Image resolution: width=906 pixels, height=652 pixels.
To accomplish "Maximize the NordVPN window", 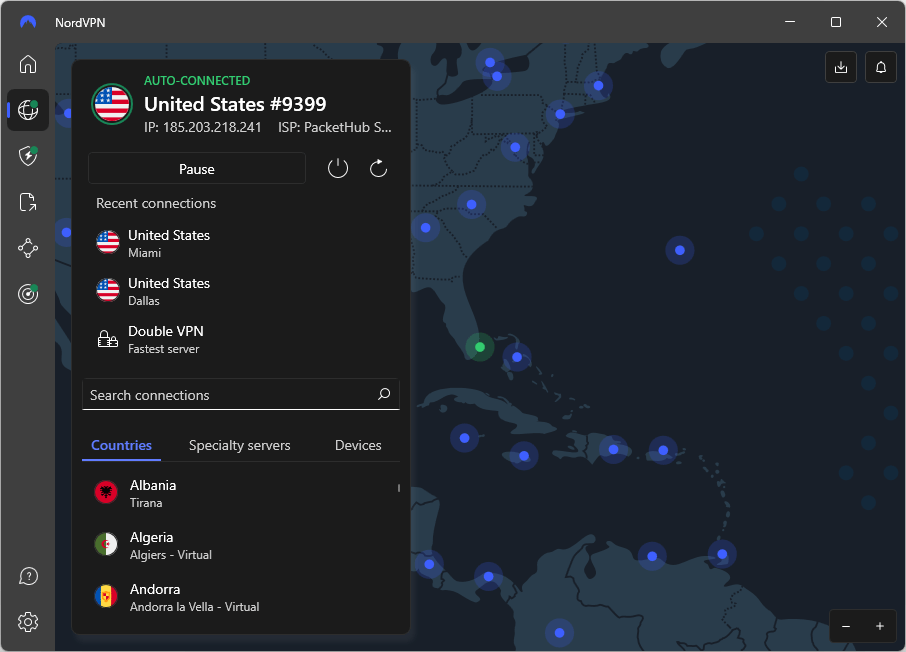I will click(x=836, y=22).
